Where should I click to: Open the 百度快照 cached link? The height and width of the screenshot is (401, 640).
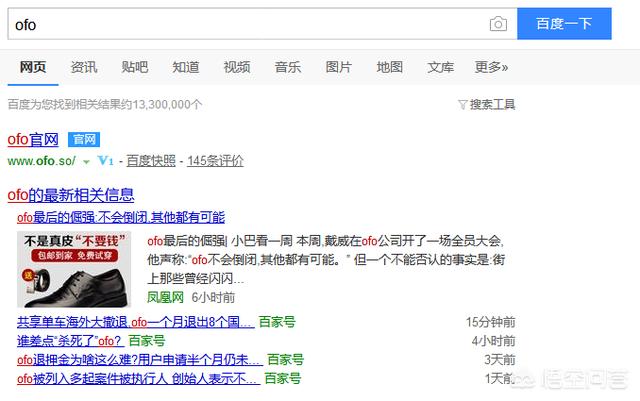tap(151, 161)
